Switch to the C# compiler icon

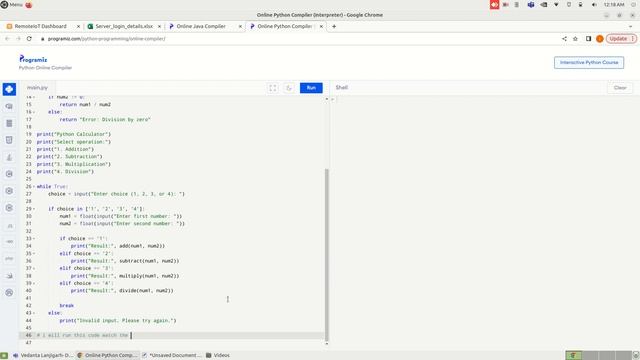click(x=9, y=208)
